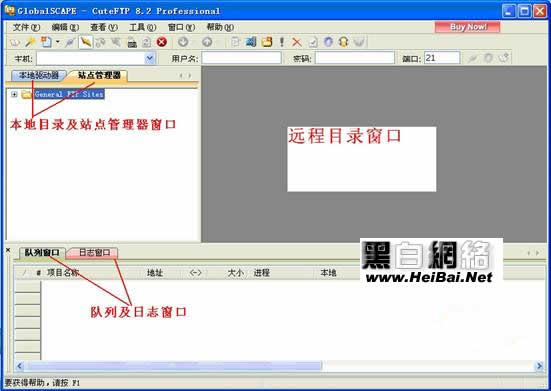Sort queue by # column header
The height and width of the screenshot is (391, 551).
[38, 273]
